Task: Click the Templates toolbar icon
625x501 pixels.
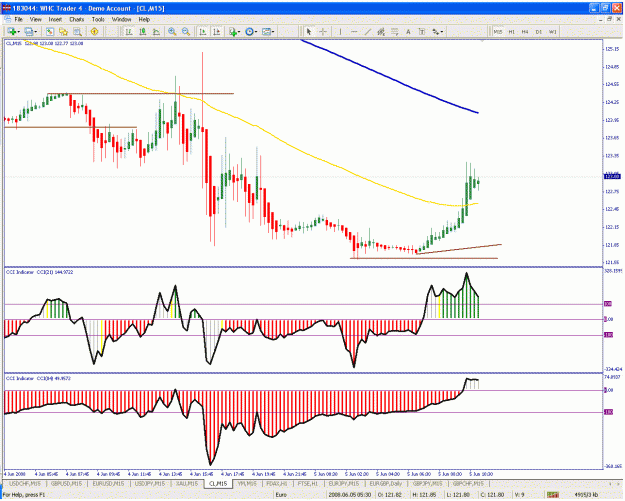Action: [266, 31]
